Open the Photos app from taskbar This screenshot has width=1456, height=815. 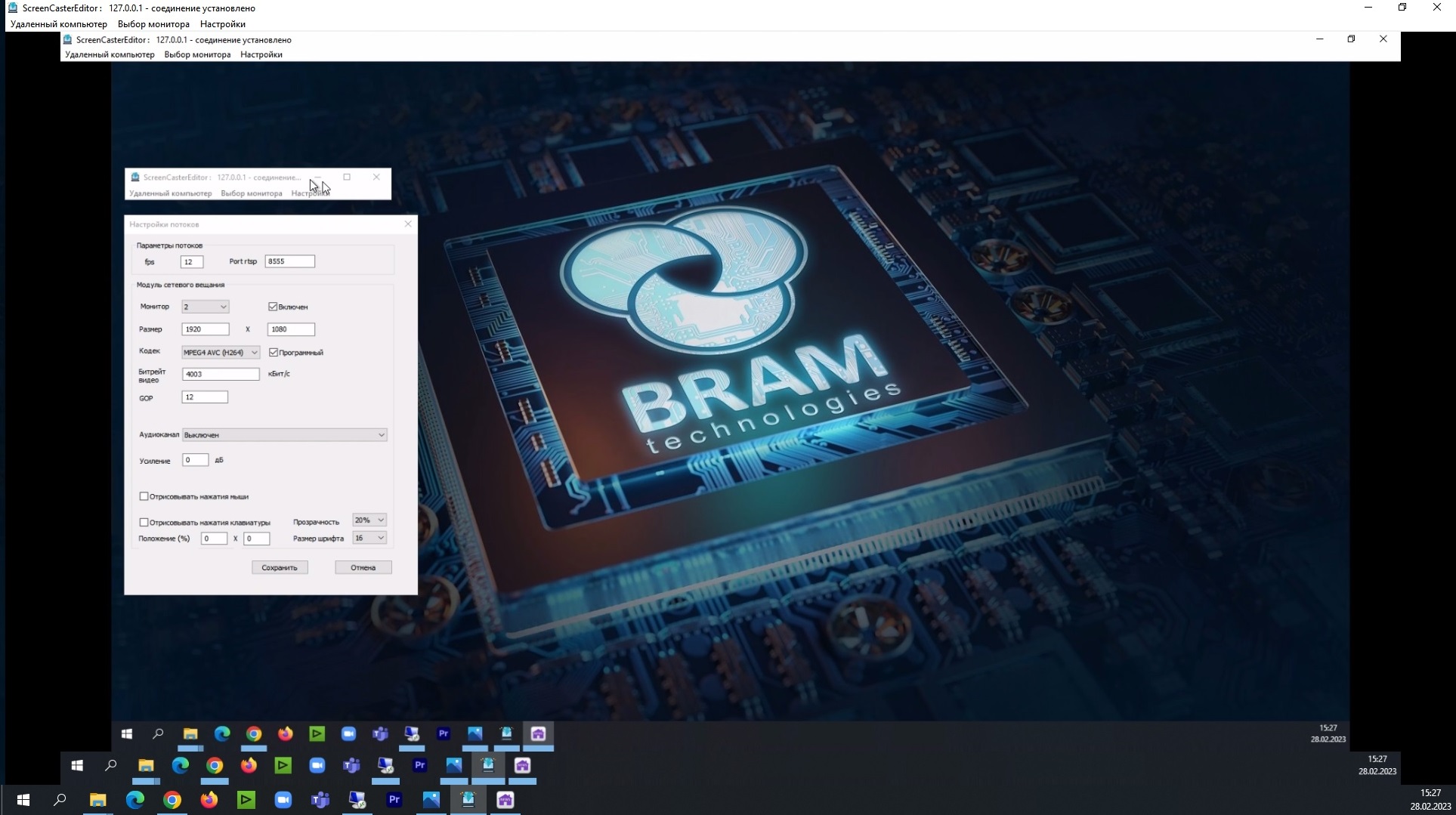coord(431,800)
